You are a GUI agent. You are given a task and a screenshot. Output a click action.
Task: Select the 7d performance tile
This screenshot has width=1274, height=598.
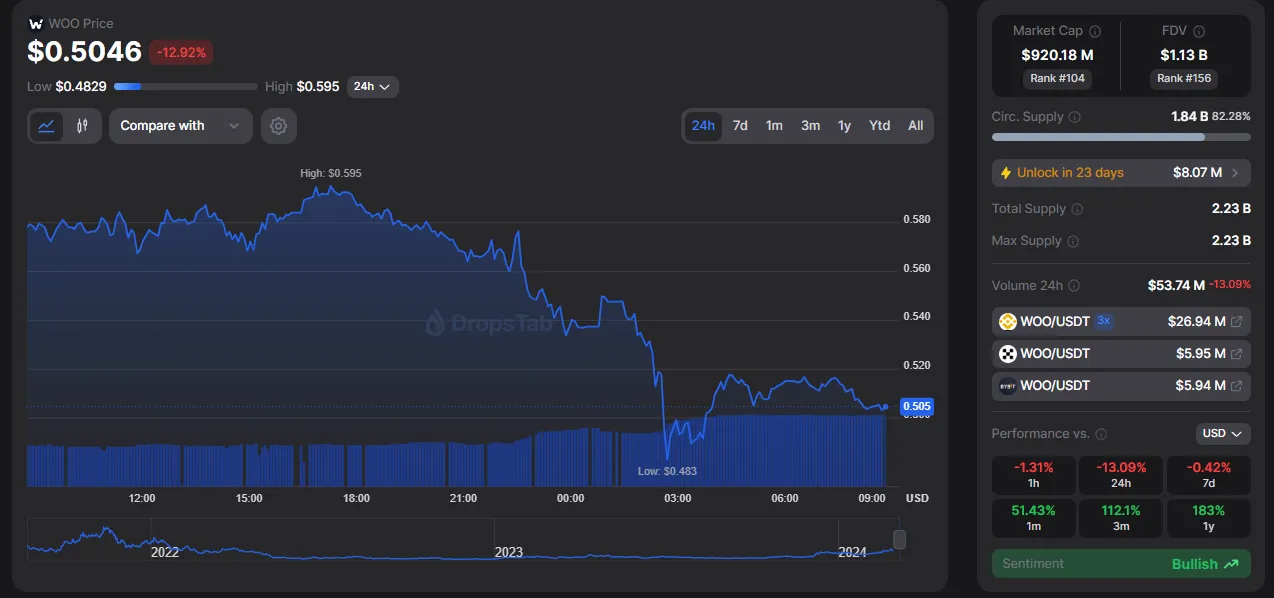[x=1208, y=475]
